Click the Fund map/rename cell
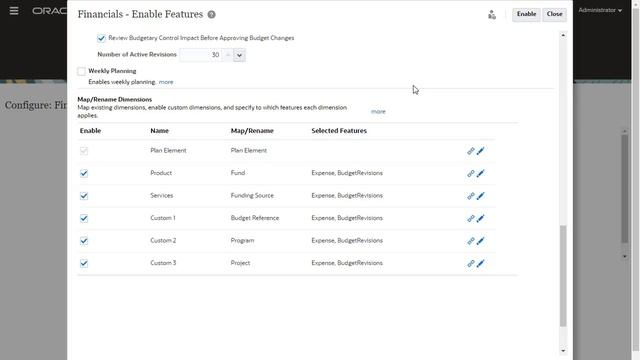The height and width of the screenshot is (360, 640). pos(238,173)
